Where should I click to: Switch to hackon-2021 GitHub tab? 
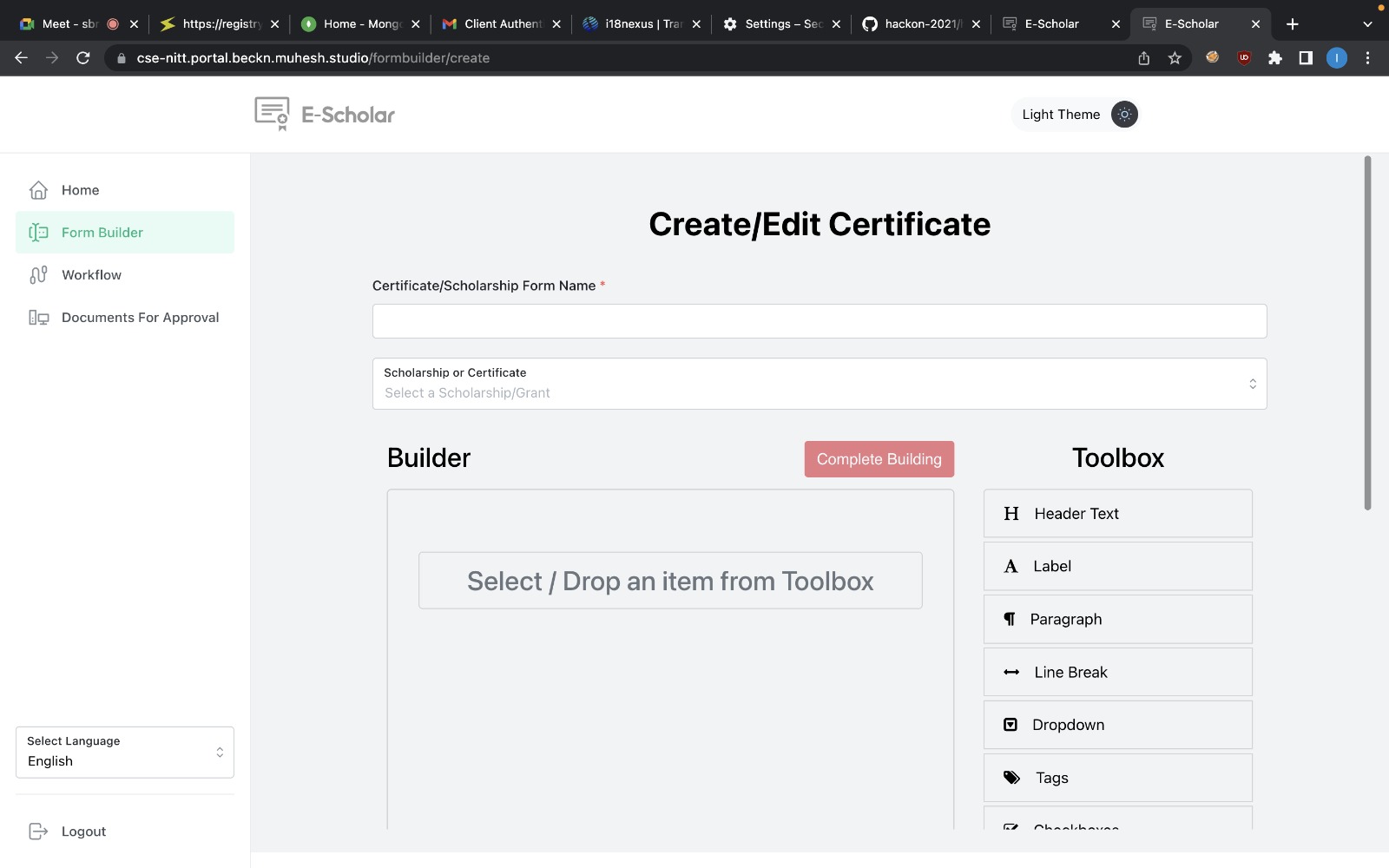click(923, 23)
